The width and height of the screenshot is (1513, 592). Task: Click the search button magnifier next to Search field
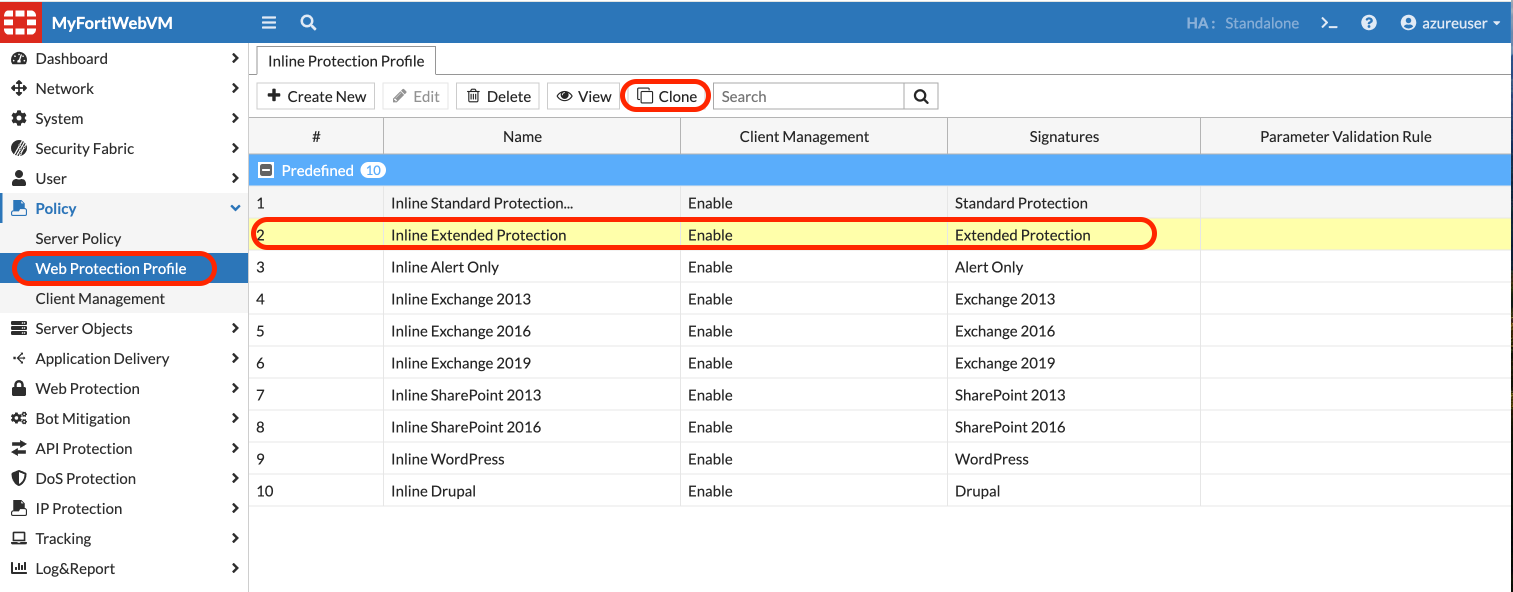tap(921, 97)
